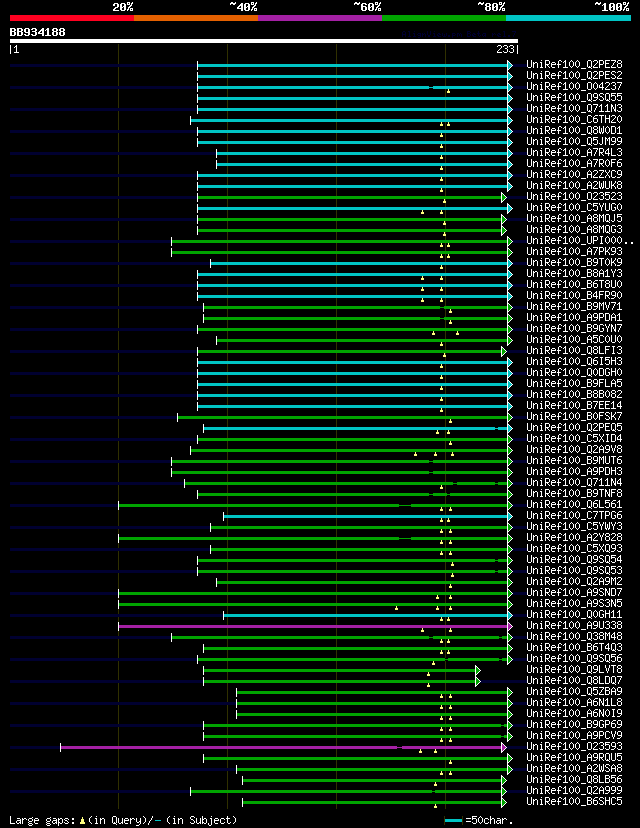
Task: Select the UniRef100_Q6I5H3 entry
Action: point(574,362)
